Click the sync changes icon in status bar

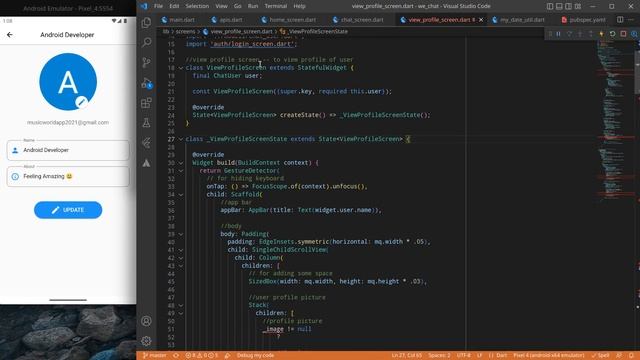[x=176, y=356]
